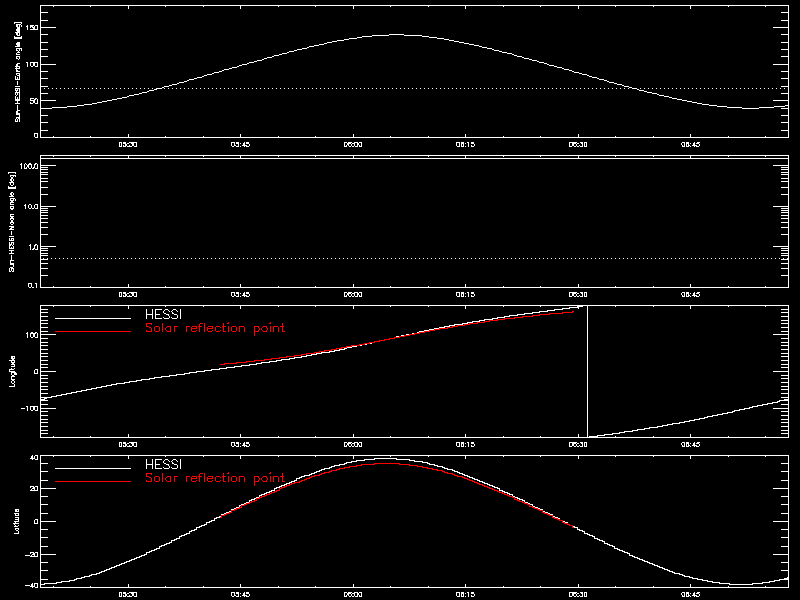This screenshot has height=600, width=800.
Task: Click '05:30' time label under Latitude plot
Action: (128, 595)
